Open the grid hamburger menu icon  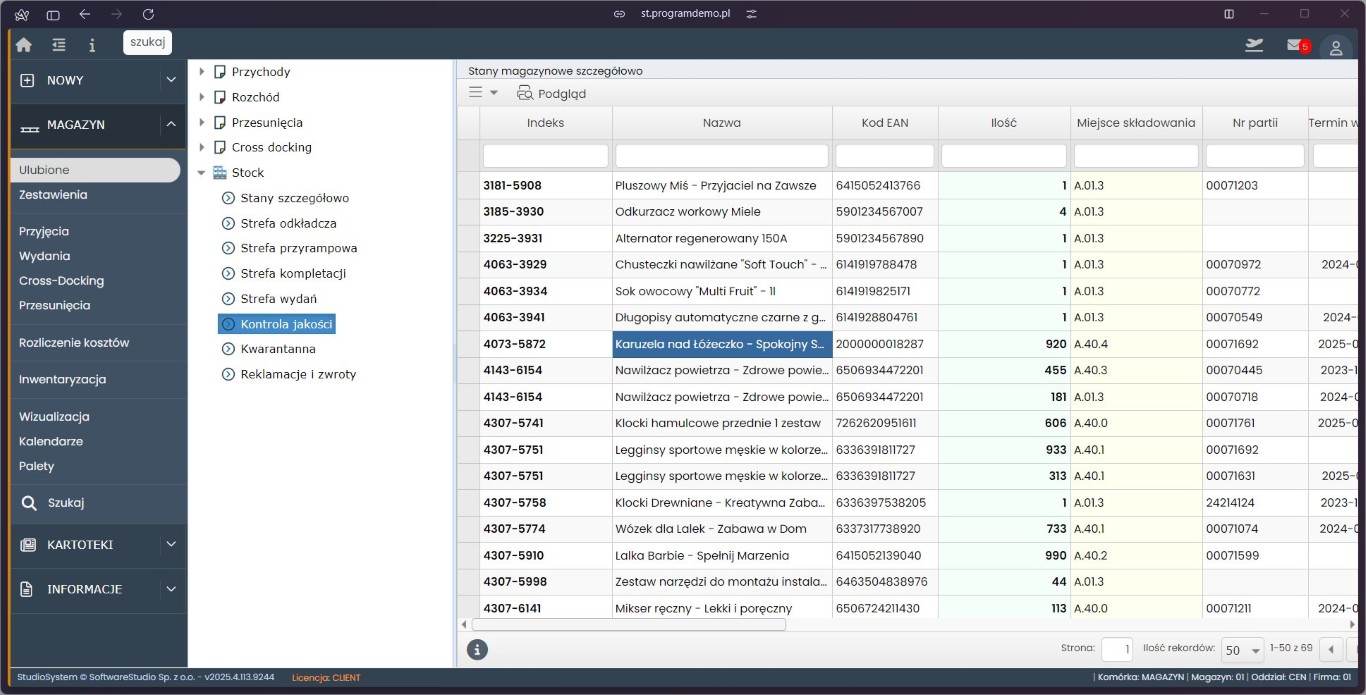[x=476, y=92]
